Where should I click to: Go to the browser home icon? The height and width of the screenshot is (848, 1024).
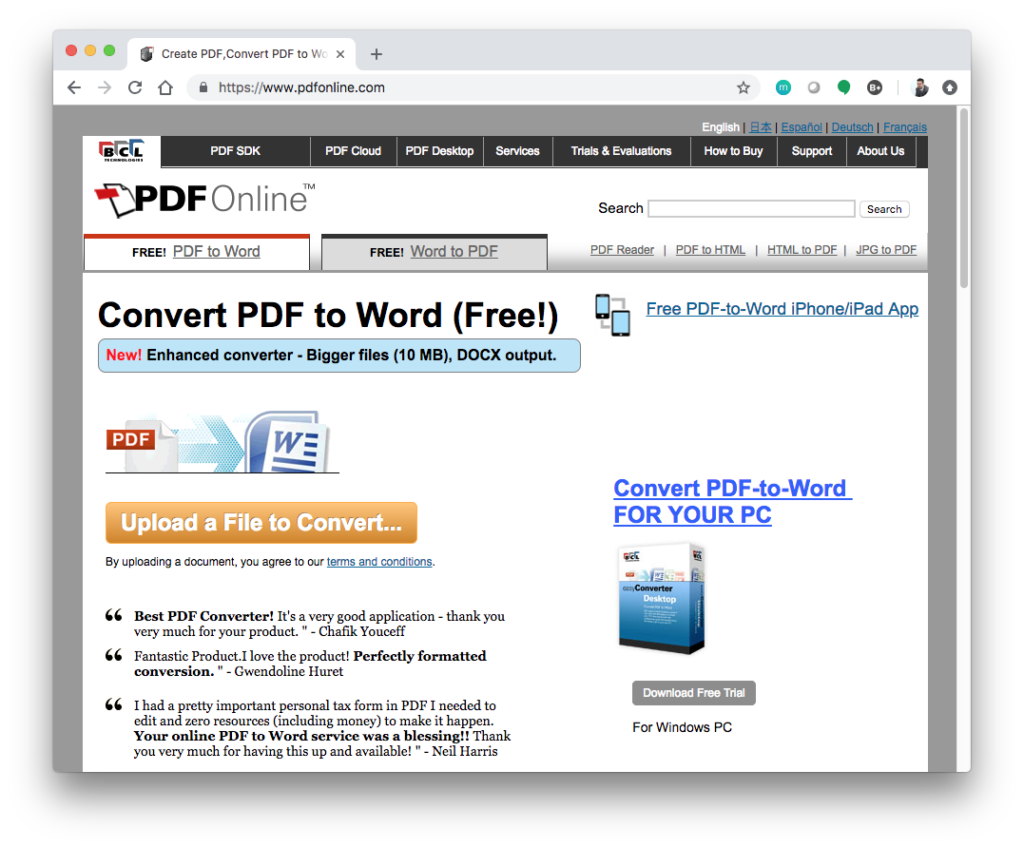(x=166, y=88)
